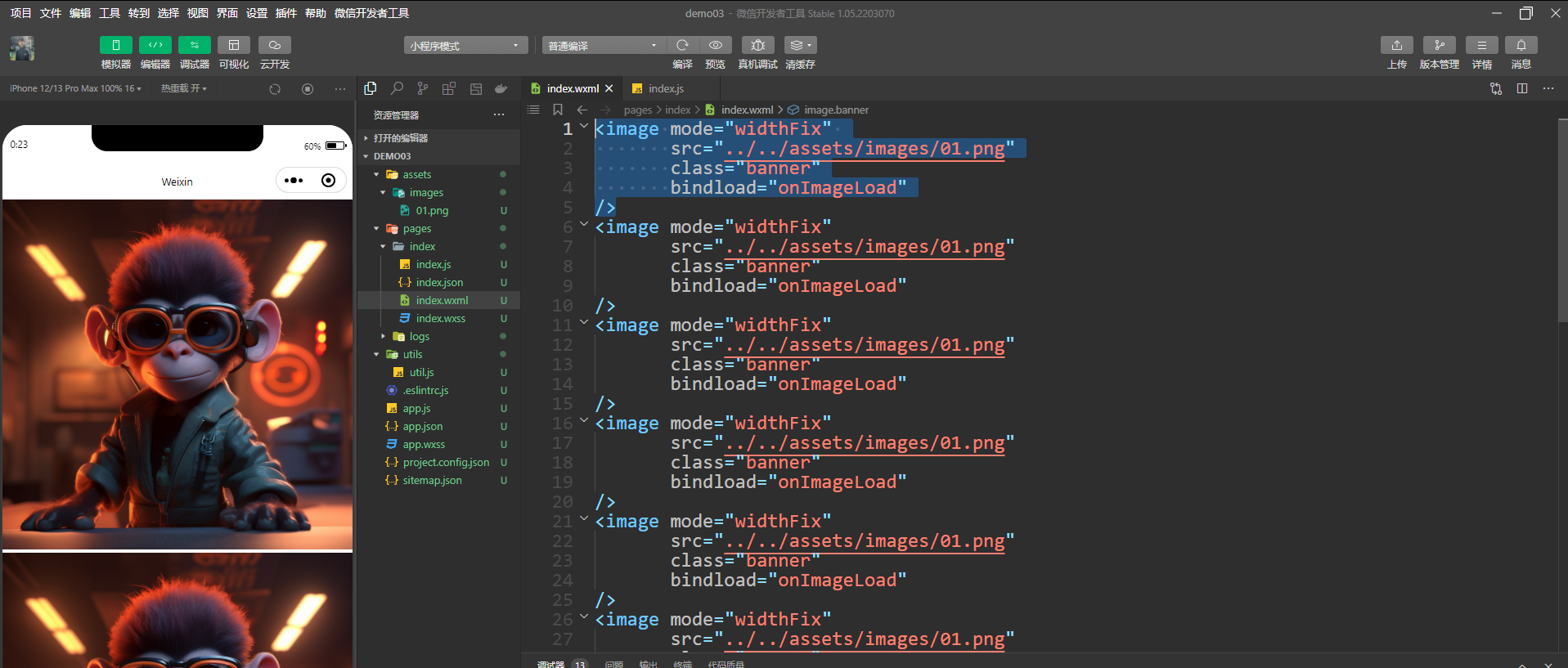Open the 微信开发者工具 menu
This screenshot has width=1568, height=668.
pos(372,13)
